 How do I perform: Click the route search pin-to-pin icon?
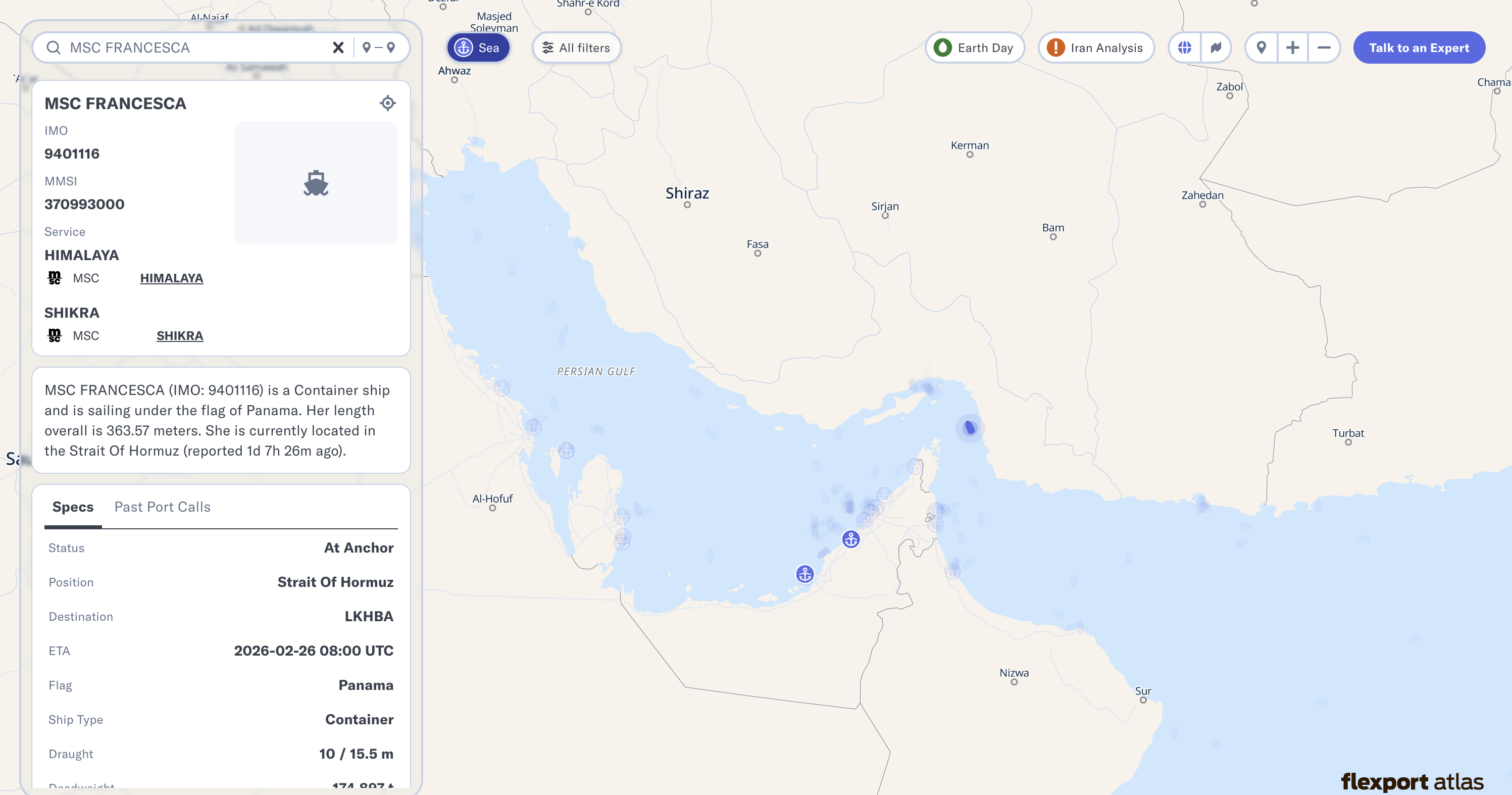379,47
